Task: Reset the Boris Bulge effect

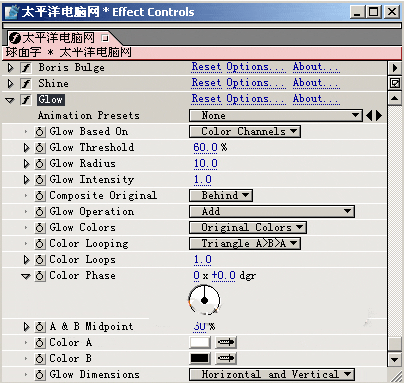Action: pos(206,67)
